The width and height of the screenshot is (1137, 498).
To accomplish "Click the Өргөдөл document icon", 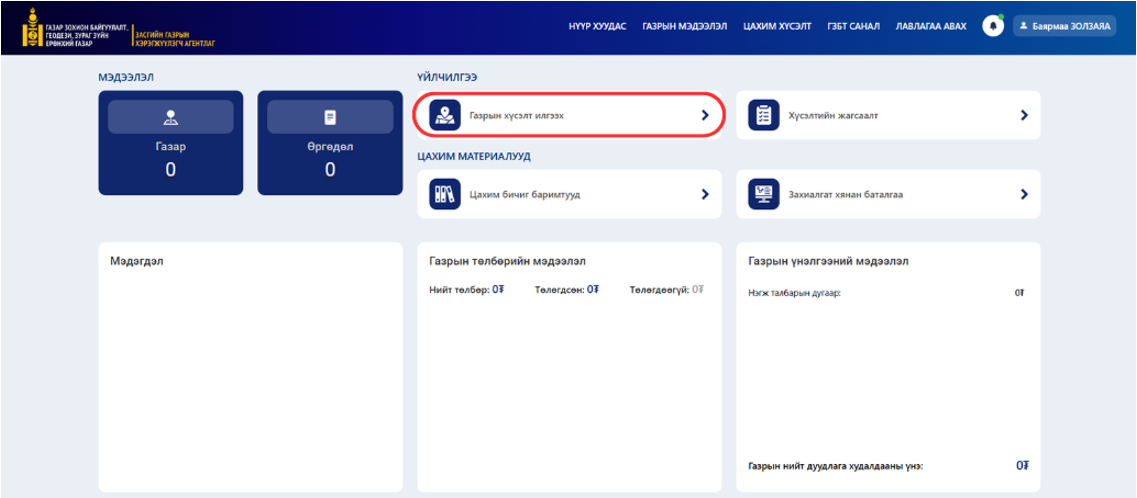I will coord(330,117).
